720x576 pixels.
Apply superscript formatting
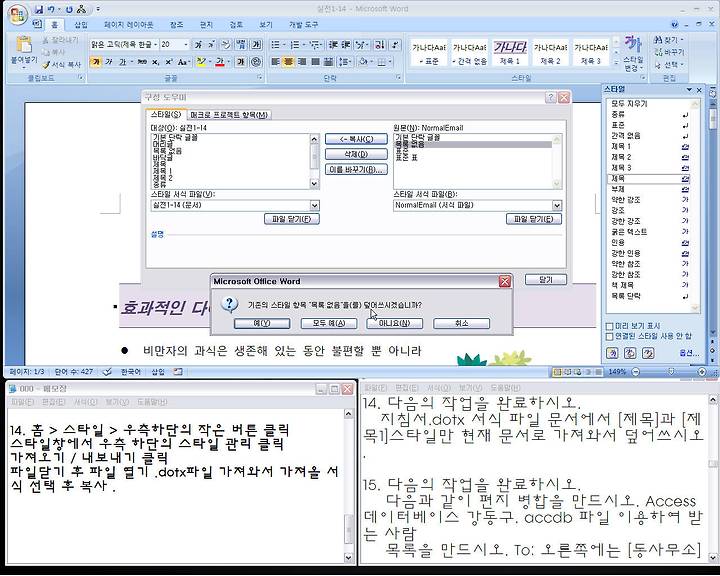pyautogui.click(x=169, y=62)
